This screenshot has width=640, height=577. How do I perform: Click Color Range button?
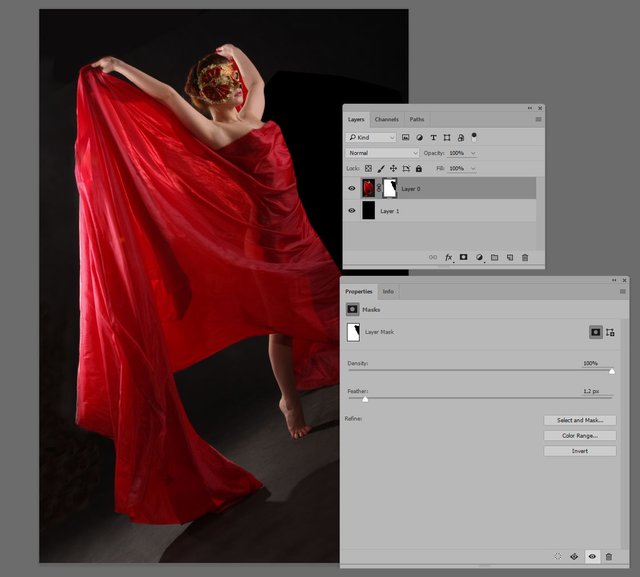click(x=580, y=436)
